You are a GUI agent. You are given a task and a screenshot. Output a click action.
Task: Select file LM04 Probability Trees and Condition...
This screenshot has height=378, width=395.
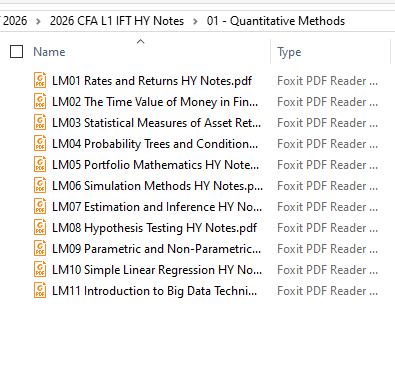(155, 144)
